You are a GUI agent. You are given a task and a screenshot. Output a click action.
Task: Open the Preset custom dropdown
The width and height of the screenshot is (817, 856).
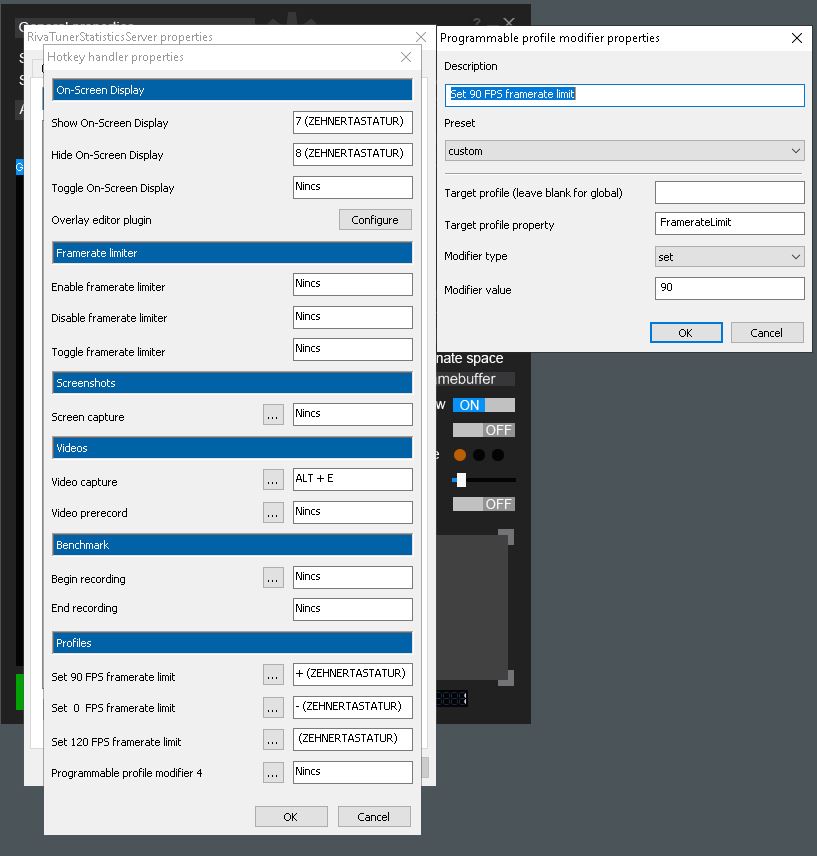click(x=624, y=151)
